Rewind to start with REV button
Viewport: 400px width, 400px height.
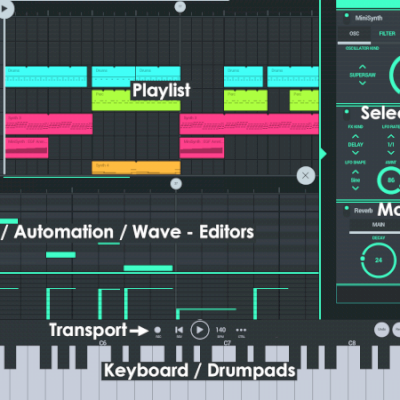pyautogui.click(x=179, y=330)
